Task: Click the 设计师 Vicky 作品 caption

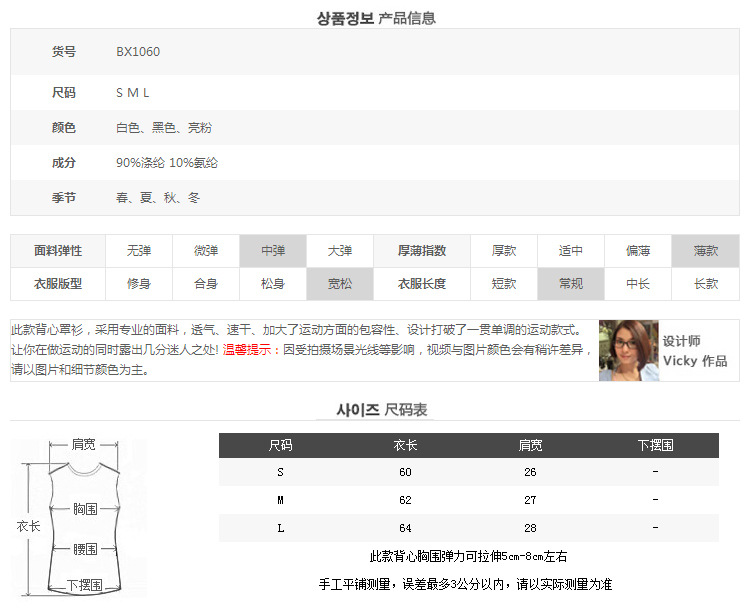Action: (695, 351)
